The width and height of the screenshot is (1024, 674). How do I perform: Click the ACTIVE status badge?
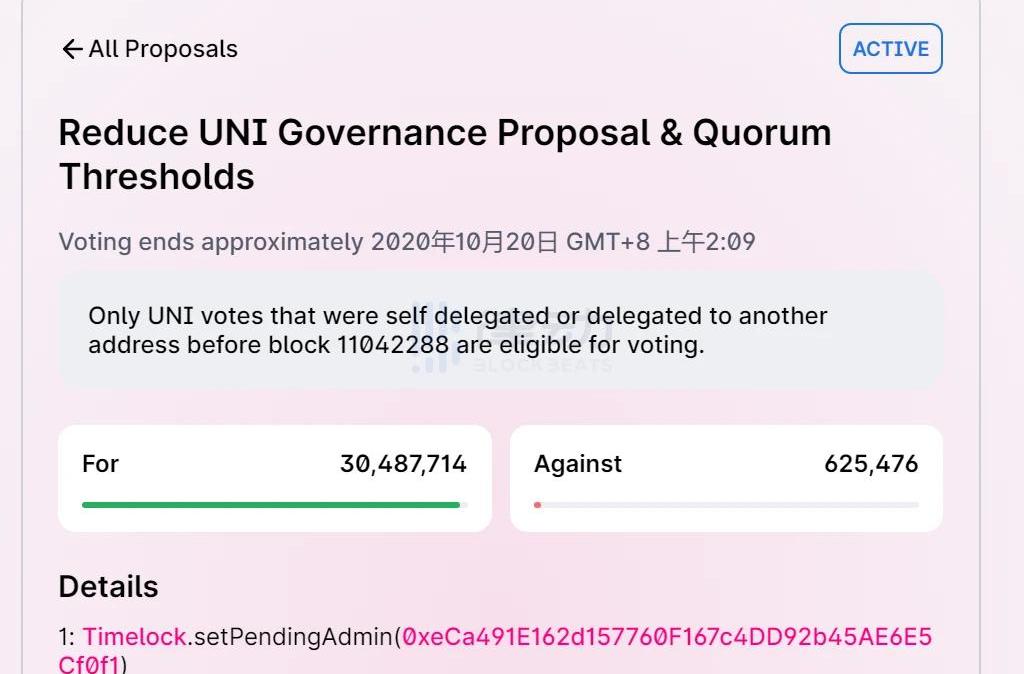(890, 49)
